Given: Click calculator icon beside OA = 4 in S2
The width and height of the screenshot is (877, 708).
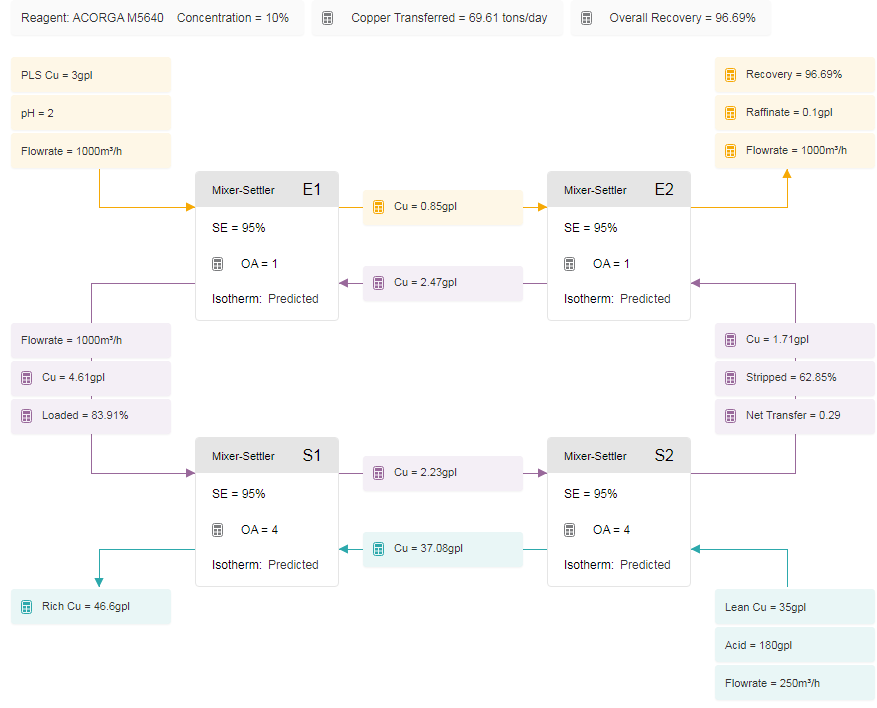Looking at the screenshot, I should 569,530.
